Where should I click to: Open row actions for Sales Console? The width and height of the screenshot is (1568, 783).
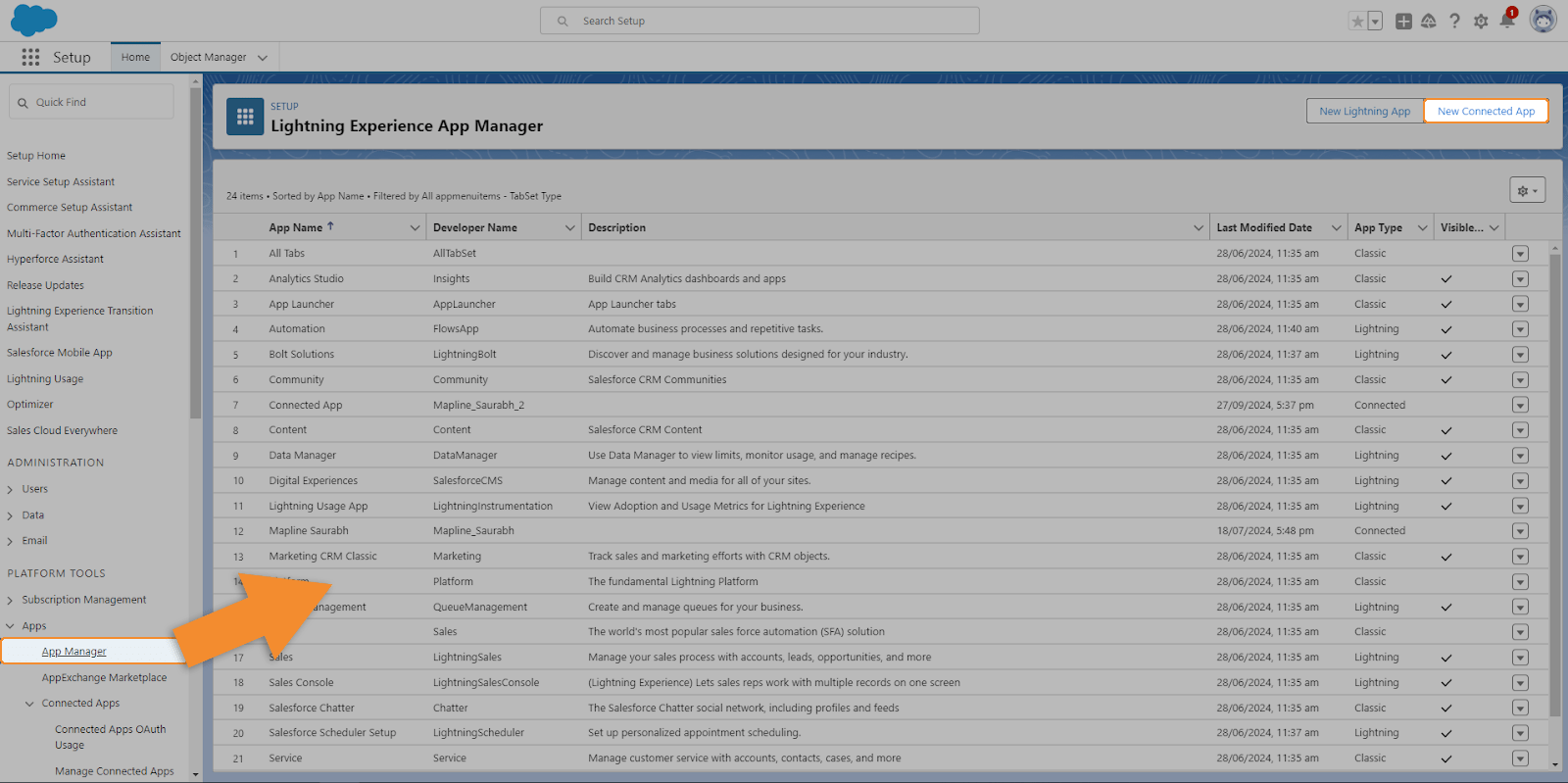tap(1520, 683)
